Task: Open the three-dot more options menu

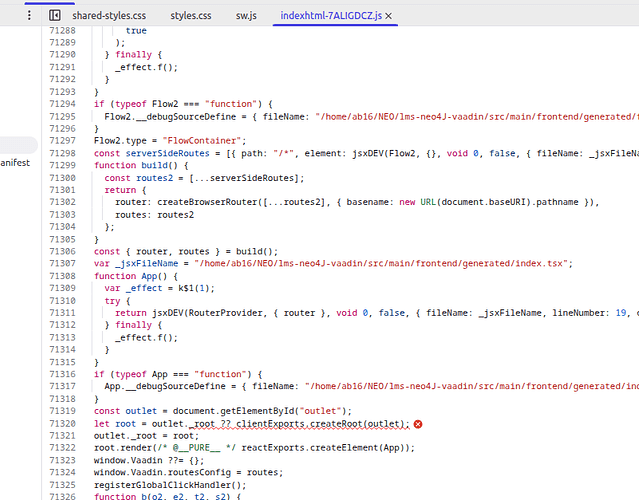Action: click(x=29, y=16)
